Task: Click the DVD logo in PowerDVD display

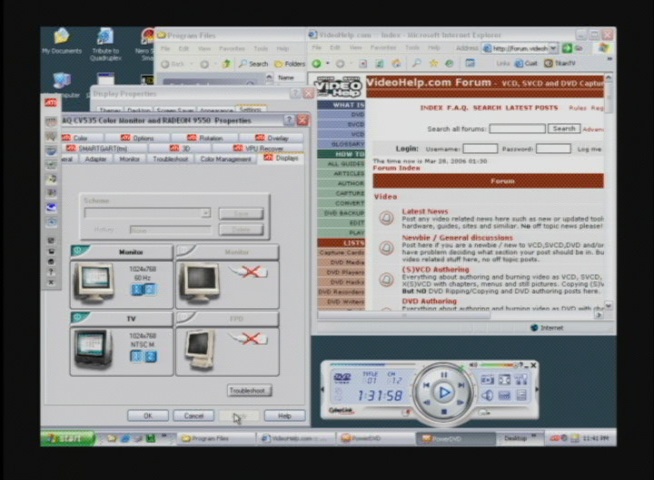Action: 342,378
